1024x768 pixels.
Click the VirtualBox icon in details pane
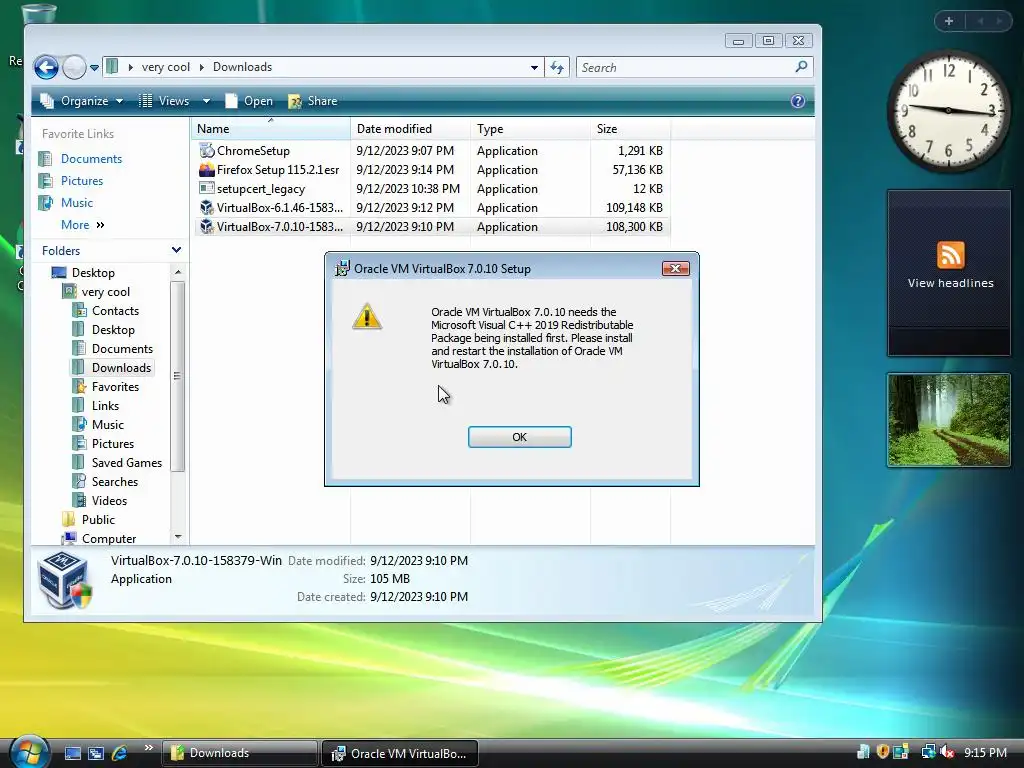point(64,580)
